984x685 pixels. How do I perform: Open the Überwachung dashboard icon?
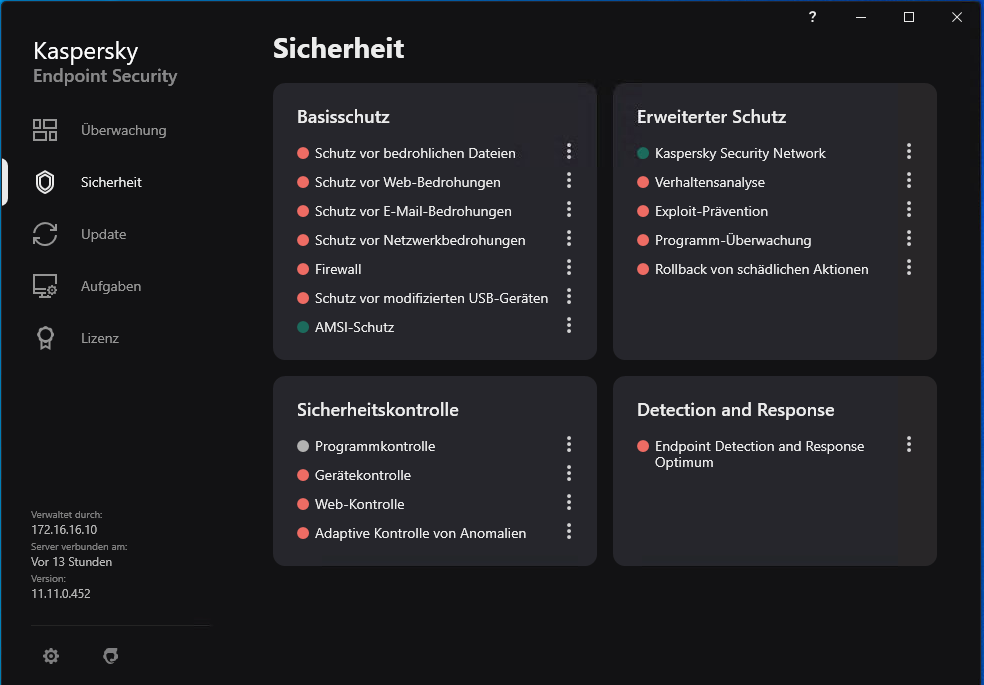[45, 130]
